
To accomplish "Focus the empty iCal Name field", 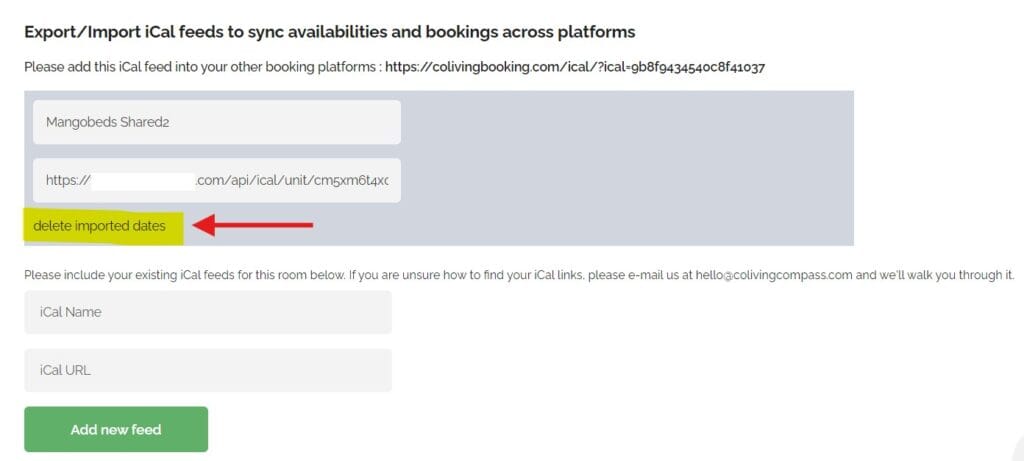I will [208, 312].
